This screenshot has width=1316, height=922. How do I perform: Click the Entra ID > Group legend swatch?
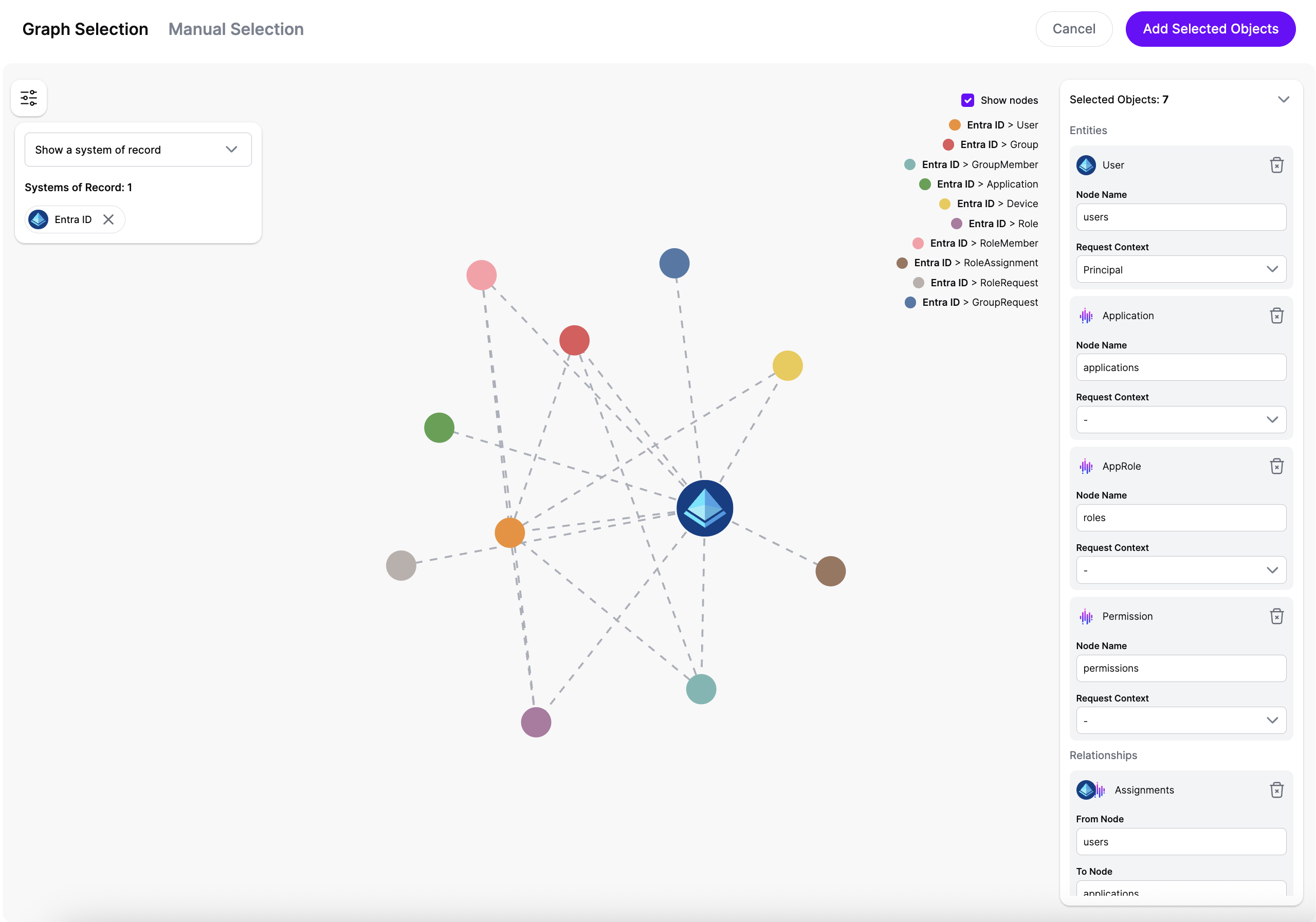[948, 144]
